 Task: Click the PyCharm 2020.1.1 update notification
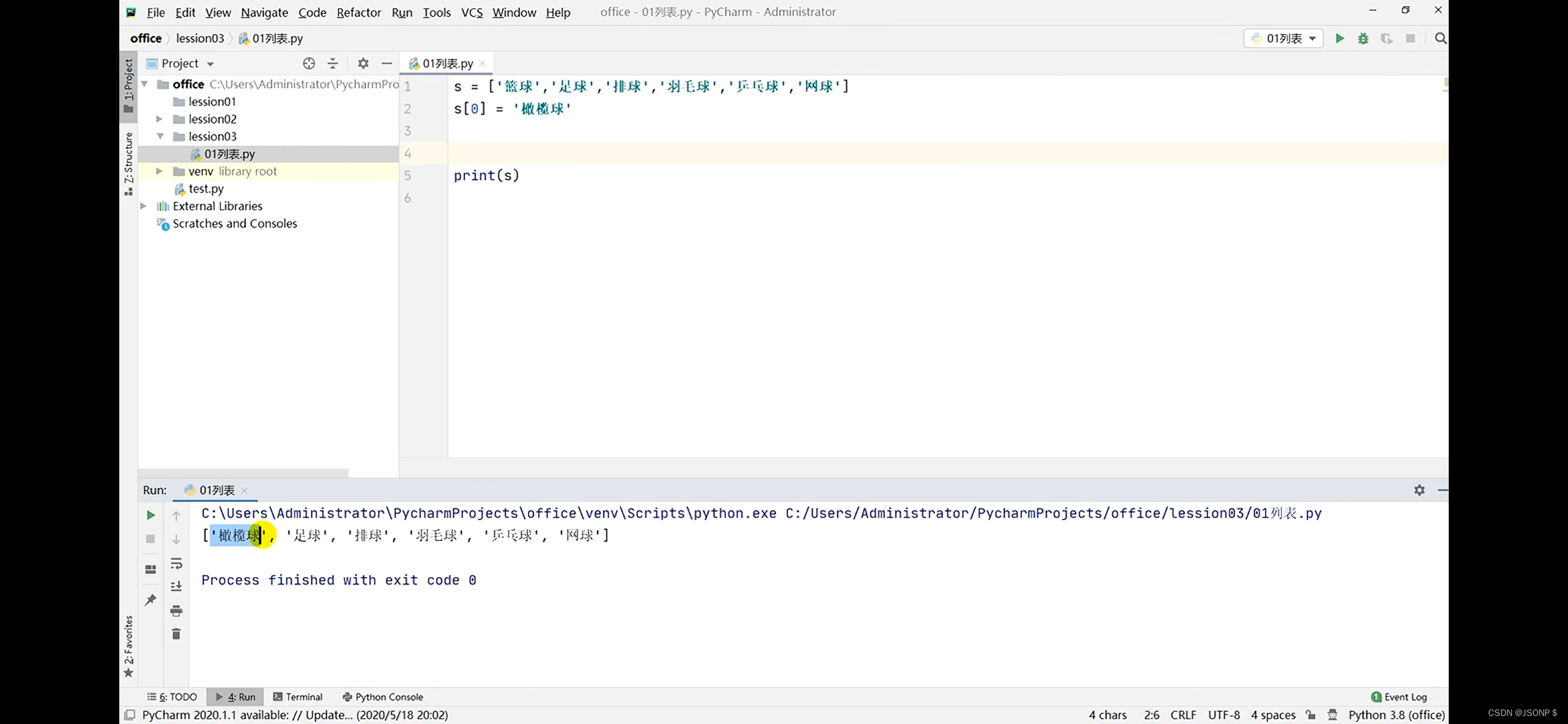(x=295, y=715)
